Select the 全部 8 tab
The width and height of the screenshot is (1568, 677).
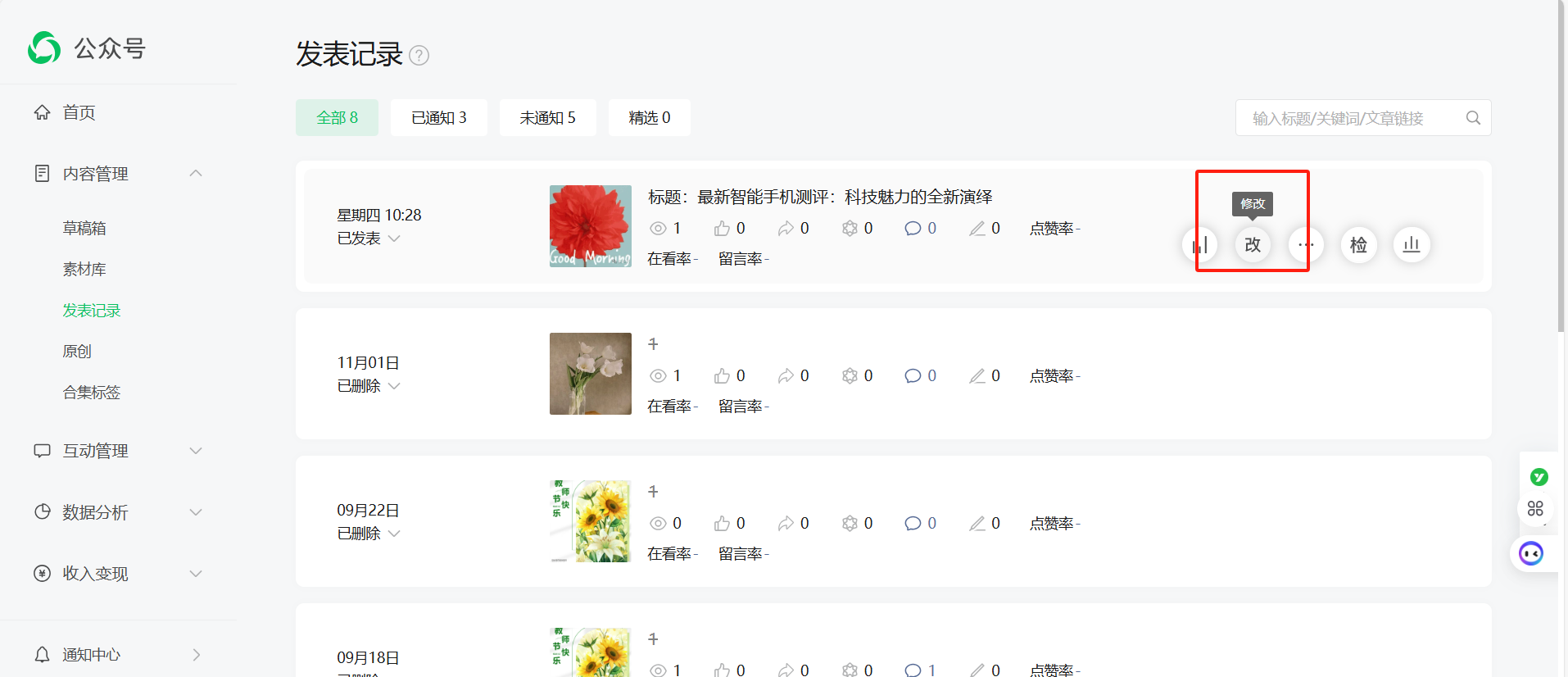point(338,118)
